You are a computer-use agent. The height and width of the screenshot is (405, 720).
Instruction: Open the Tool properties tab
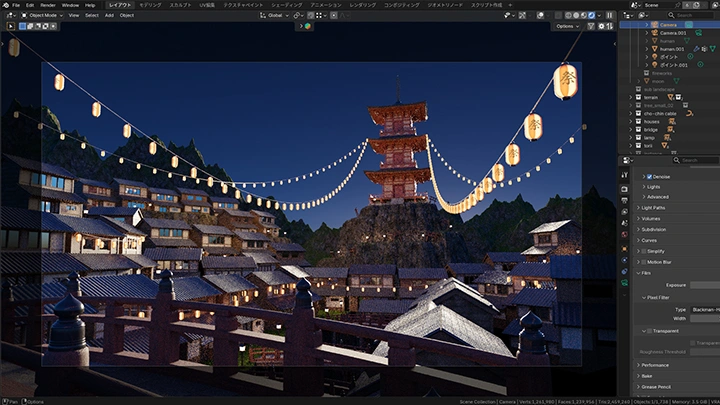point(624,175)
